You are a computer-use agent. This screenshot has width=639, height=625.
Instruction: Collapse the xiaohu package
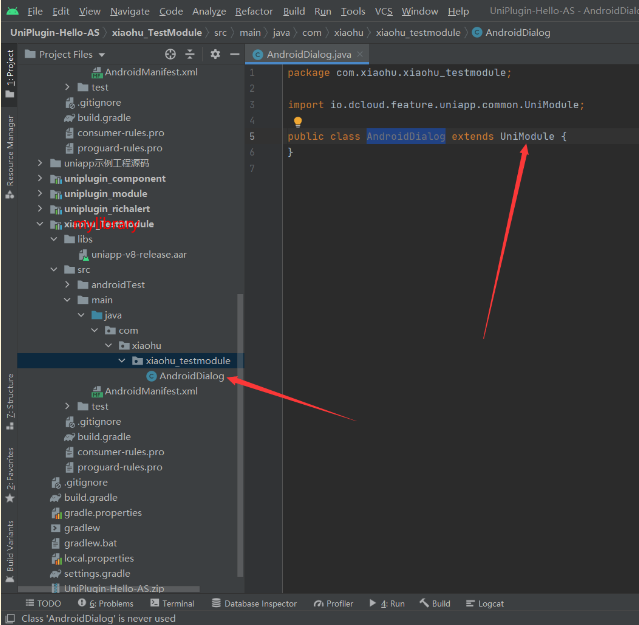108,346
